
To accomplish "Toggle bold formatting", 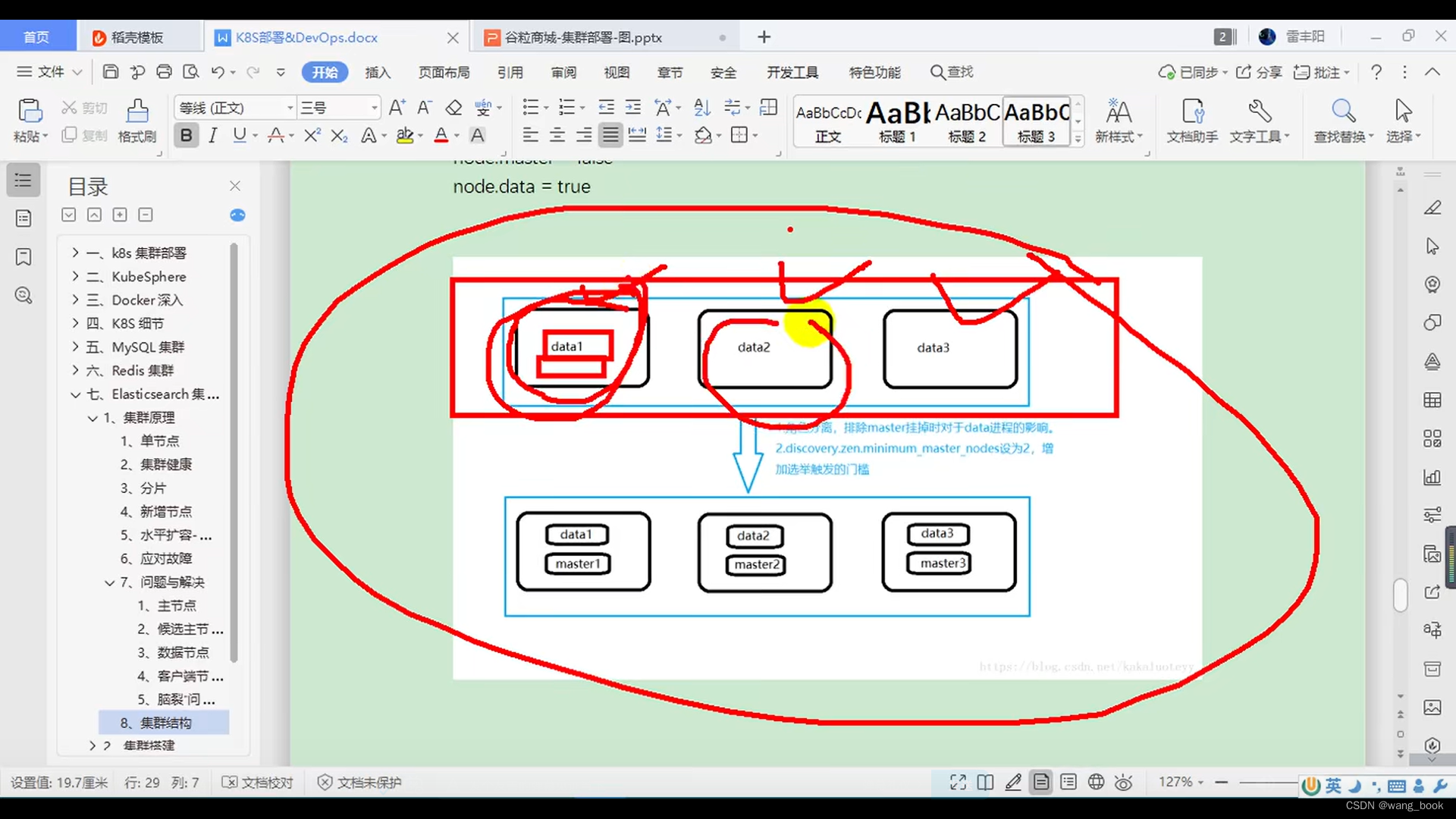I will pos(186,135).
